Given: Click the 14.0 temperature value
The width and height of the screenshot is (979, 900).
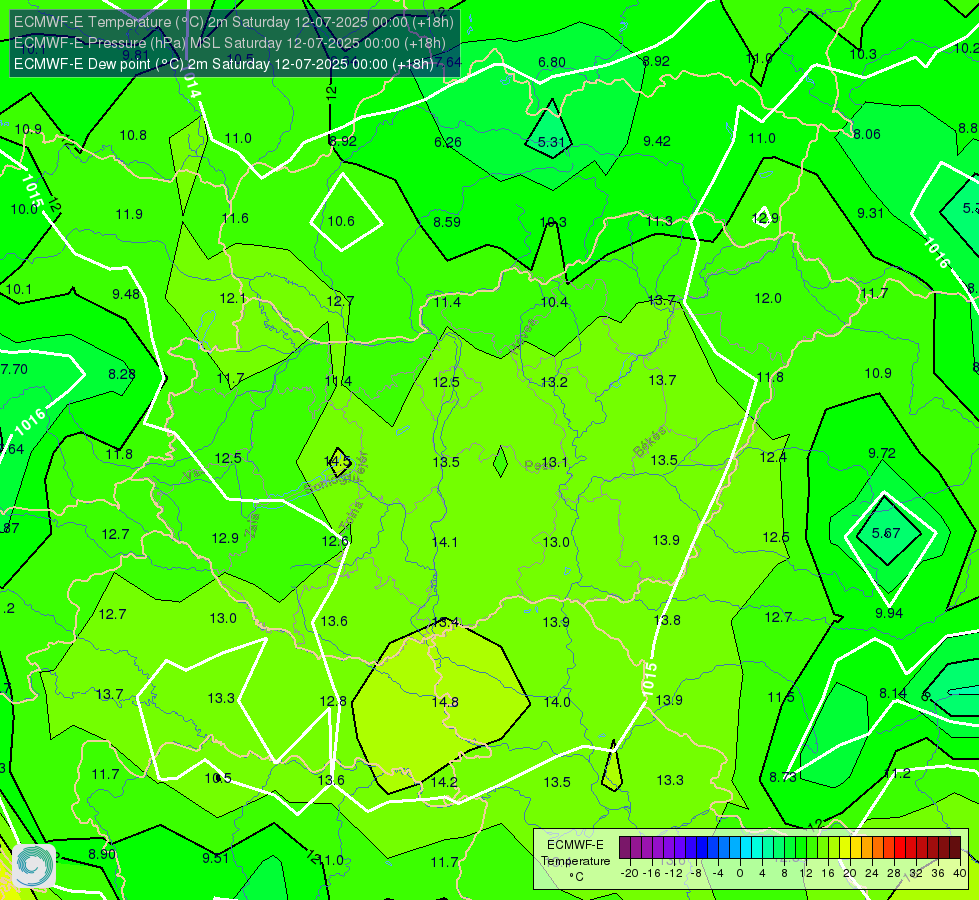Looking at the screenshot, I should pyautogui.click(x=557, y=703).
